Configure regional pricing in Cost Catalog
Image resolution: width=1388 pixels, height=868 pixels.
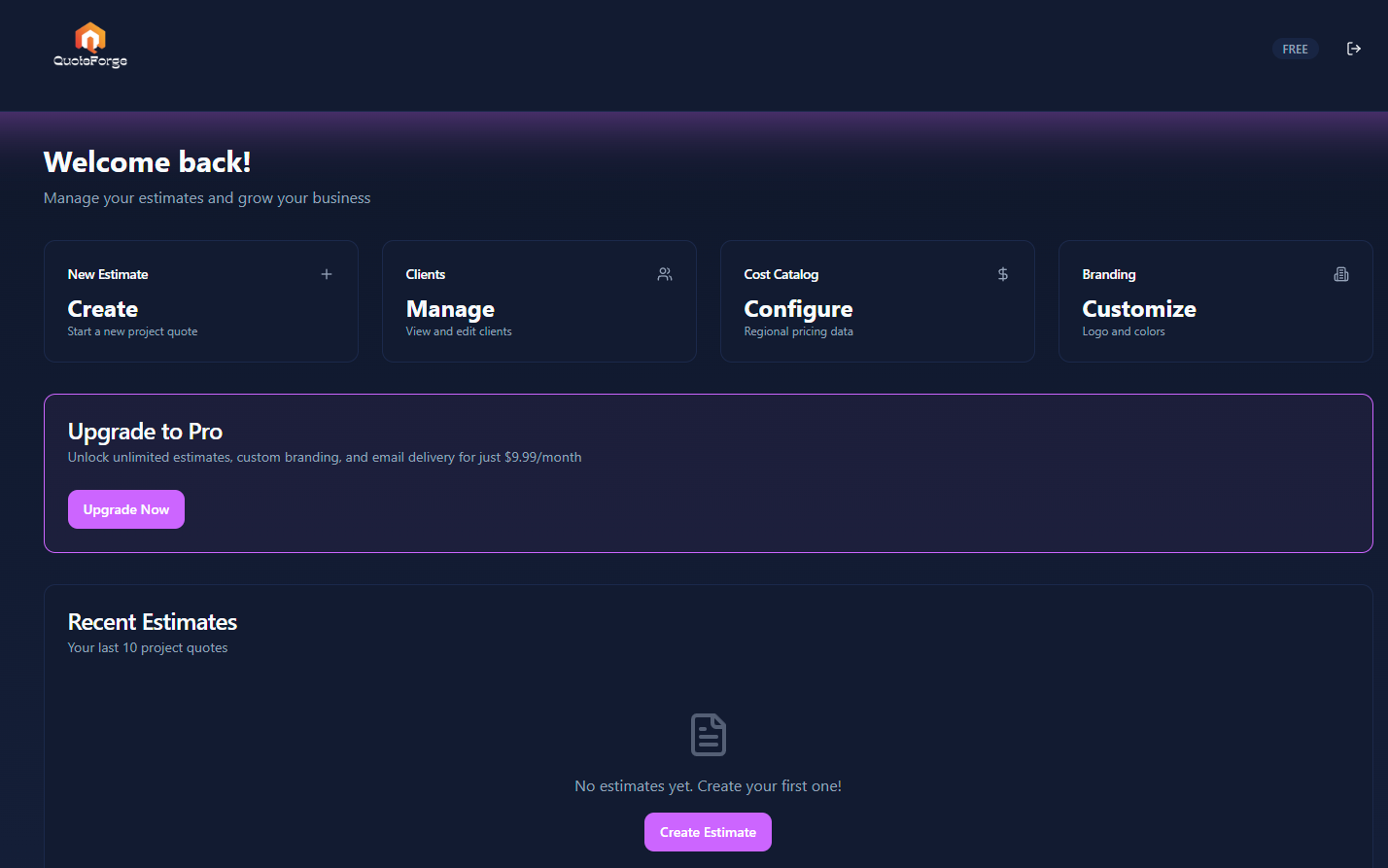877,301
